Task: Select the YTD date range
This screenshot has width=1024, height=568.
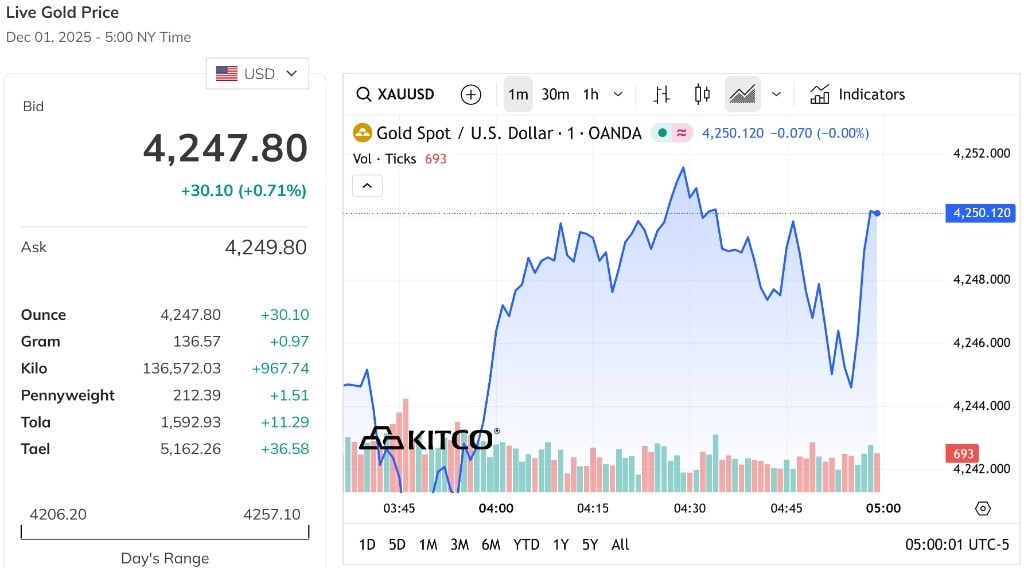Action: click(526, 544)
